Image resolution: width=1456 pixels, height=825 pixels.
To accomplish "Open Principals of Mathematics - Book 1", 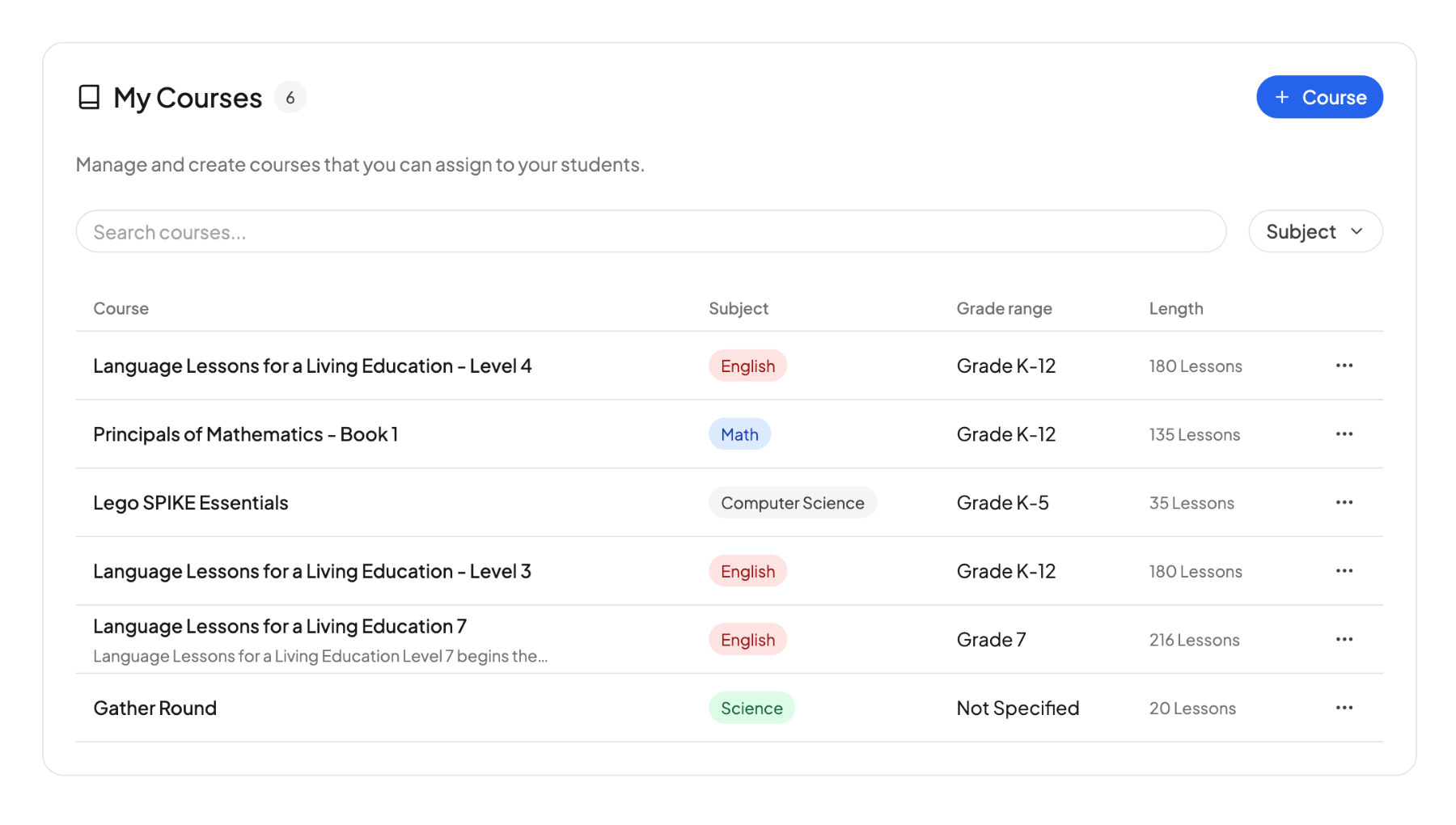I will coord(245,434).
